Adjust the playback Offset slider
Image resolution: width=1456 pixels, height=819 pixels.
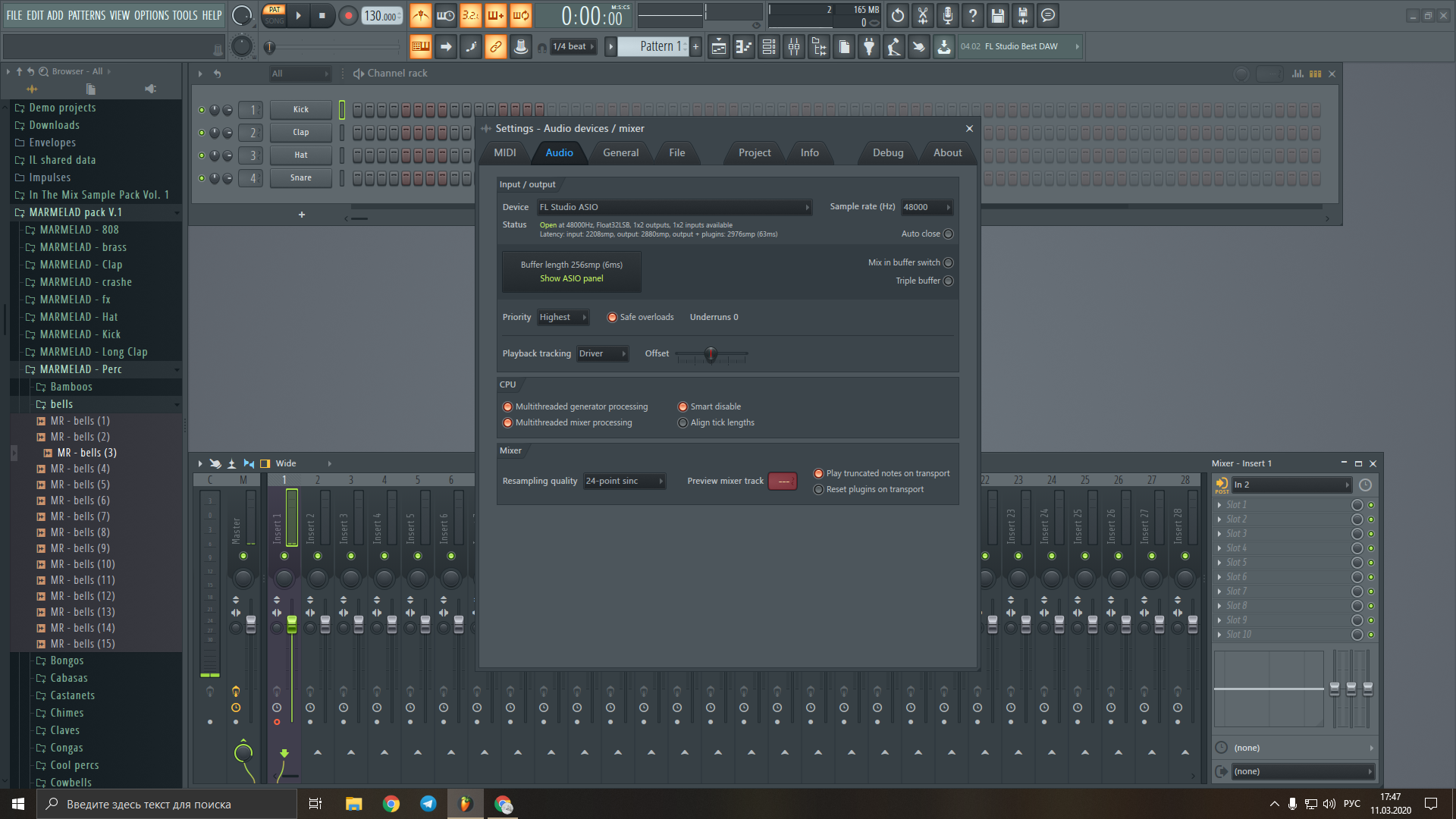point(711,354)
